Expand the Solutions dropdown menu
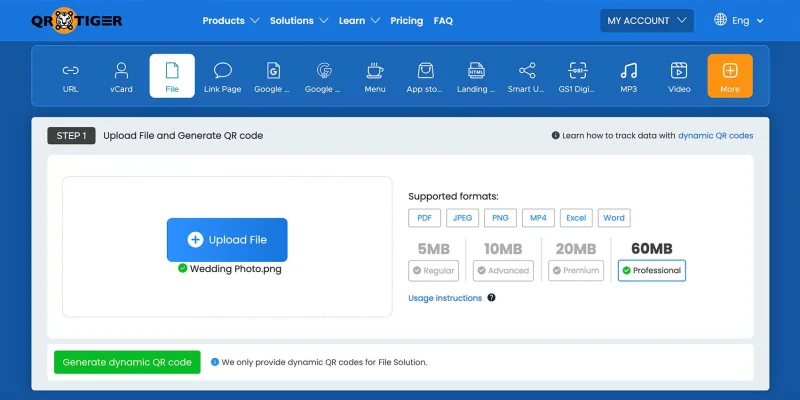 [x=299, y=21]
